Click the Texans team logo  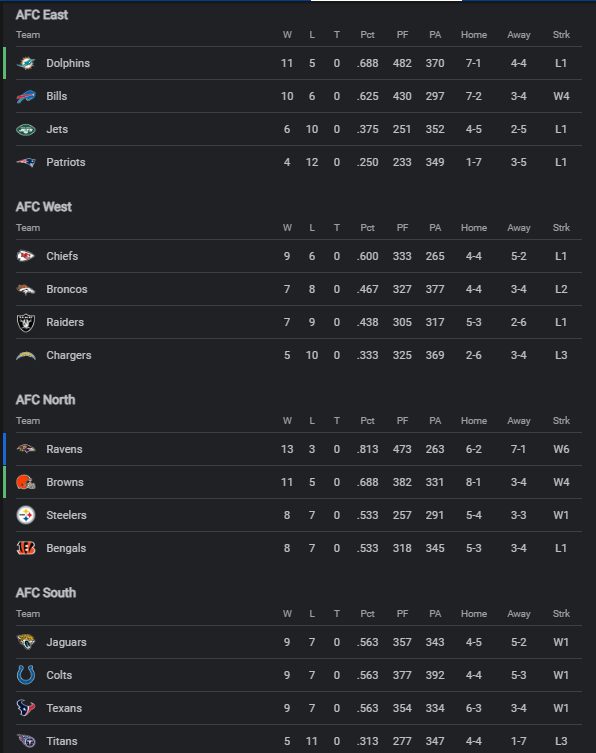pyautogui.click(x=26, y=708)
